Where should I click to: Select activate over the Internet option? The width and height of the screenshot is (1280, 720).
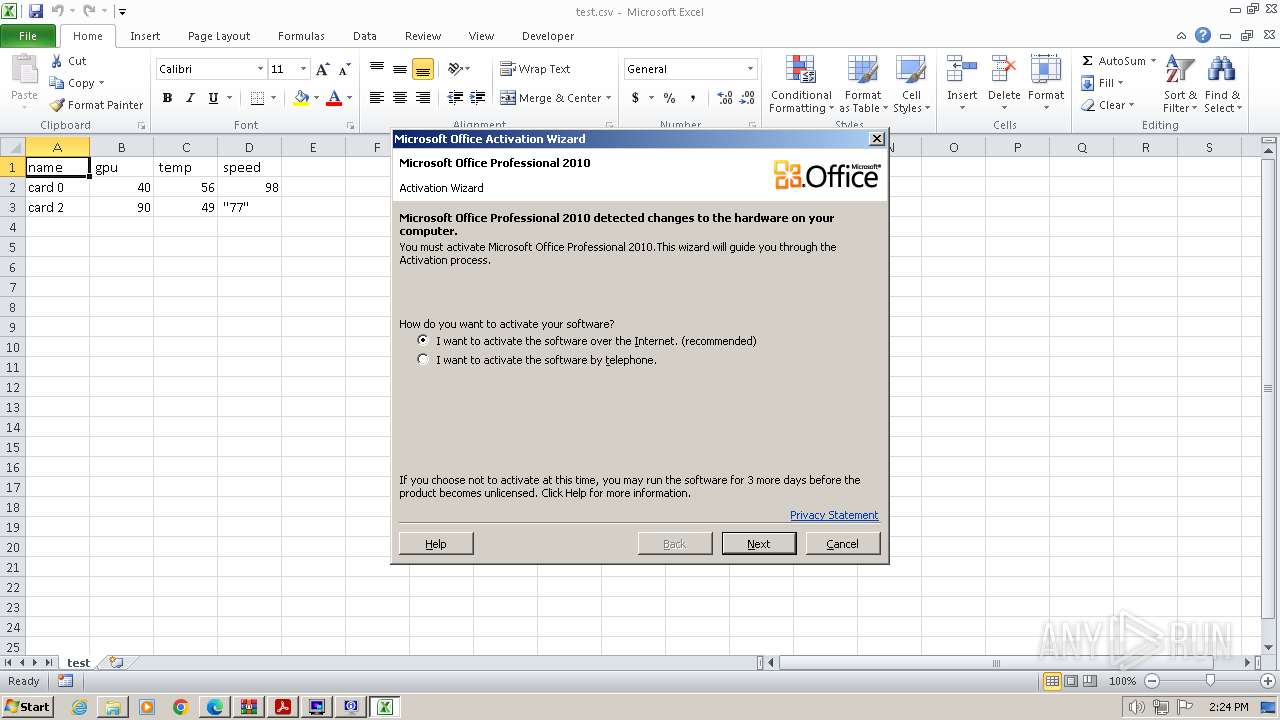click(424, 341)
